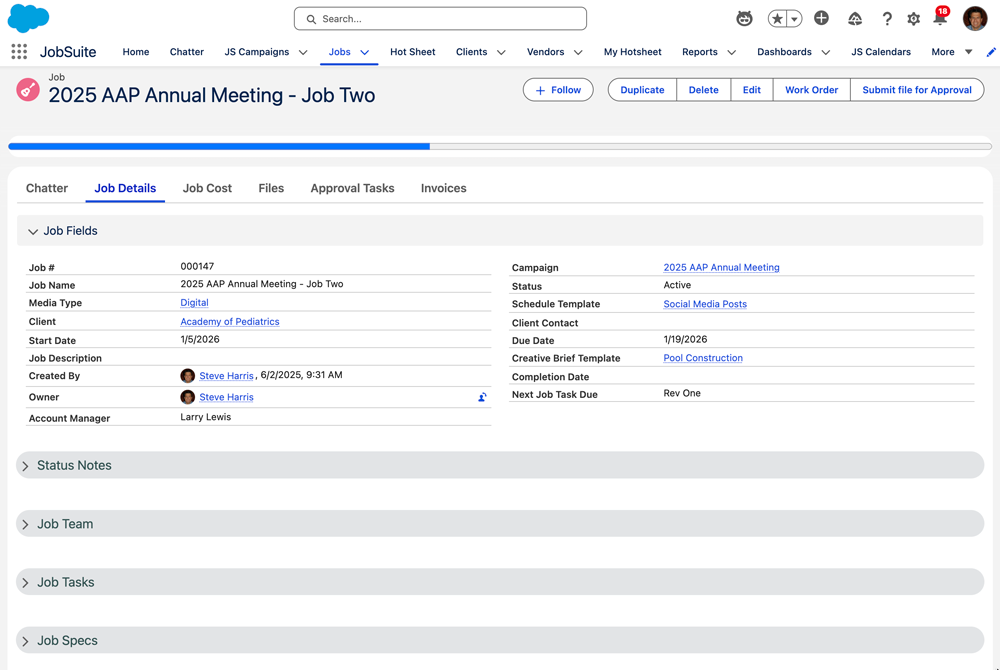Open the Salesforce global search bar
Image resolution: width=1000 pixels, height=670 pixels.
440,18
